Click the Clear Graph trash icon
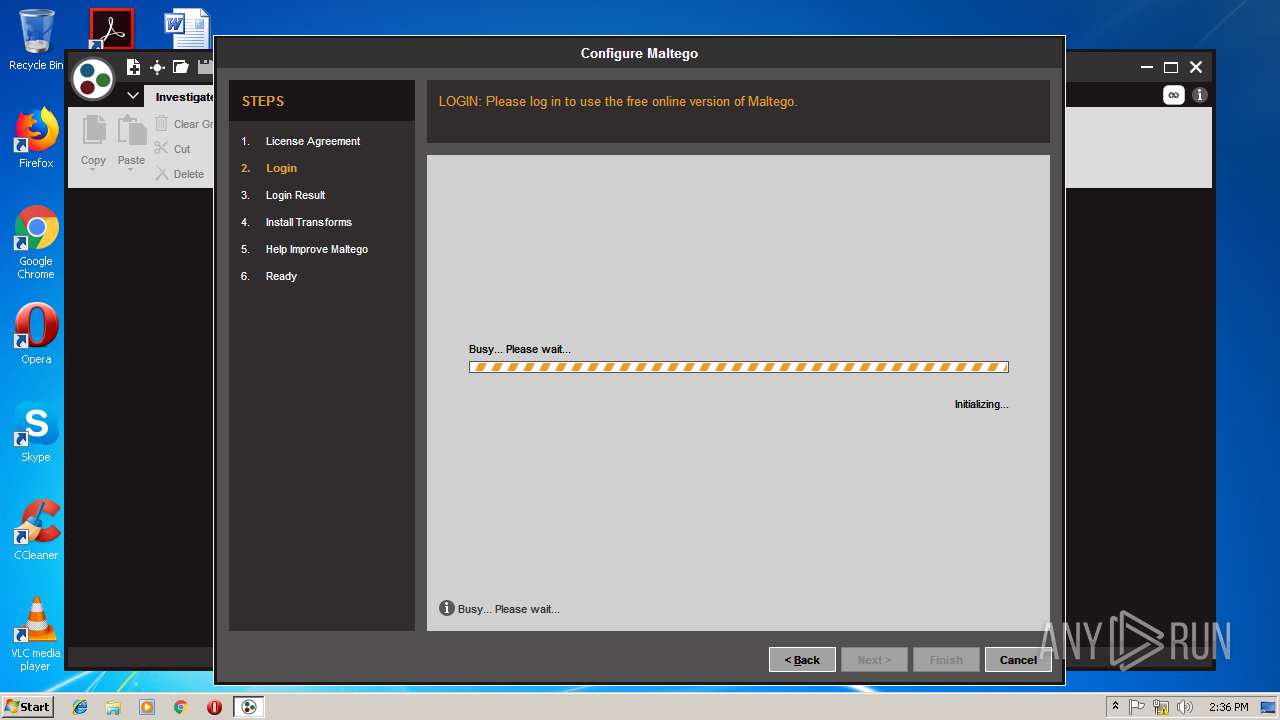 (162, 124)
